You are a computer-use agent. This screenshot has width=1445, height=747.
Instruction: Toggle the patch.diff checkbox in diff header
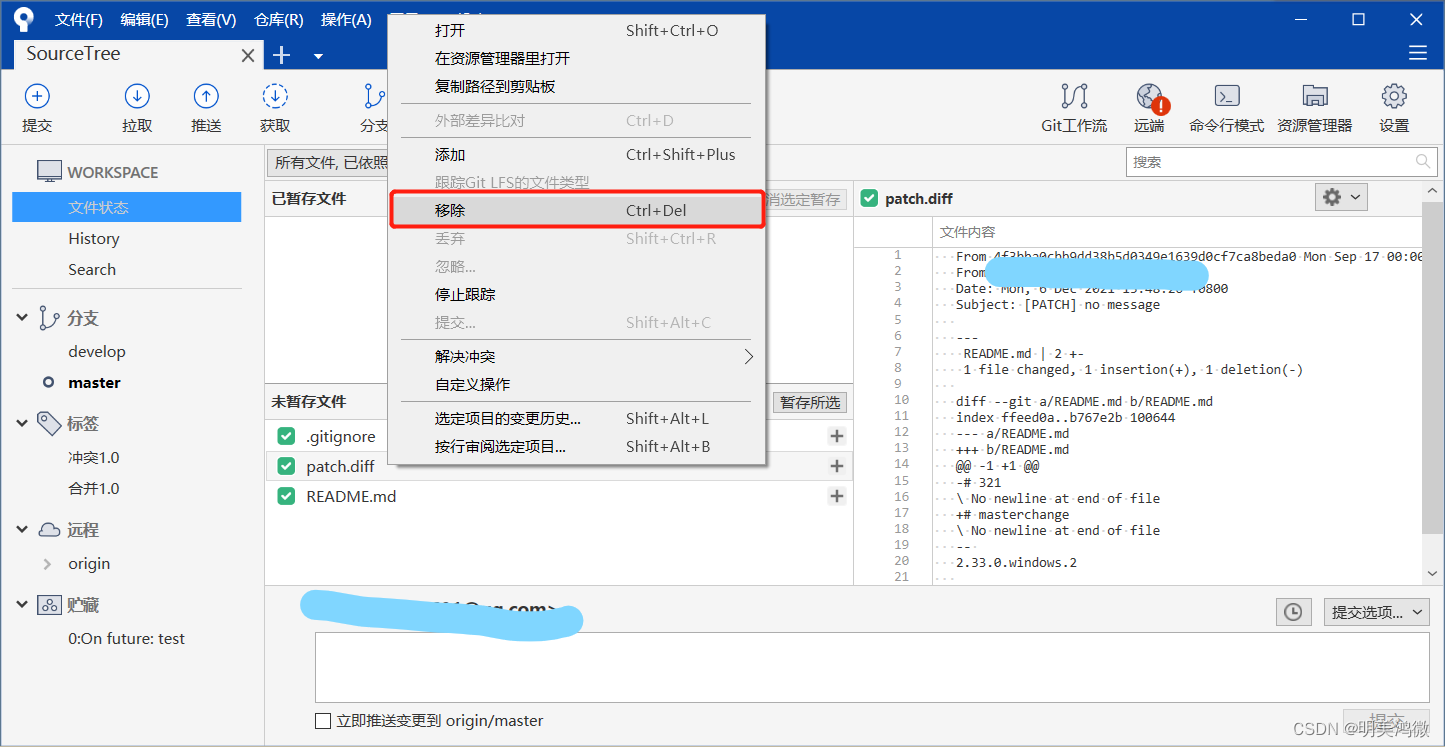pyautogui.click(x=869, y=198)
